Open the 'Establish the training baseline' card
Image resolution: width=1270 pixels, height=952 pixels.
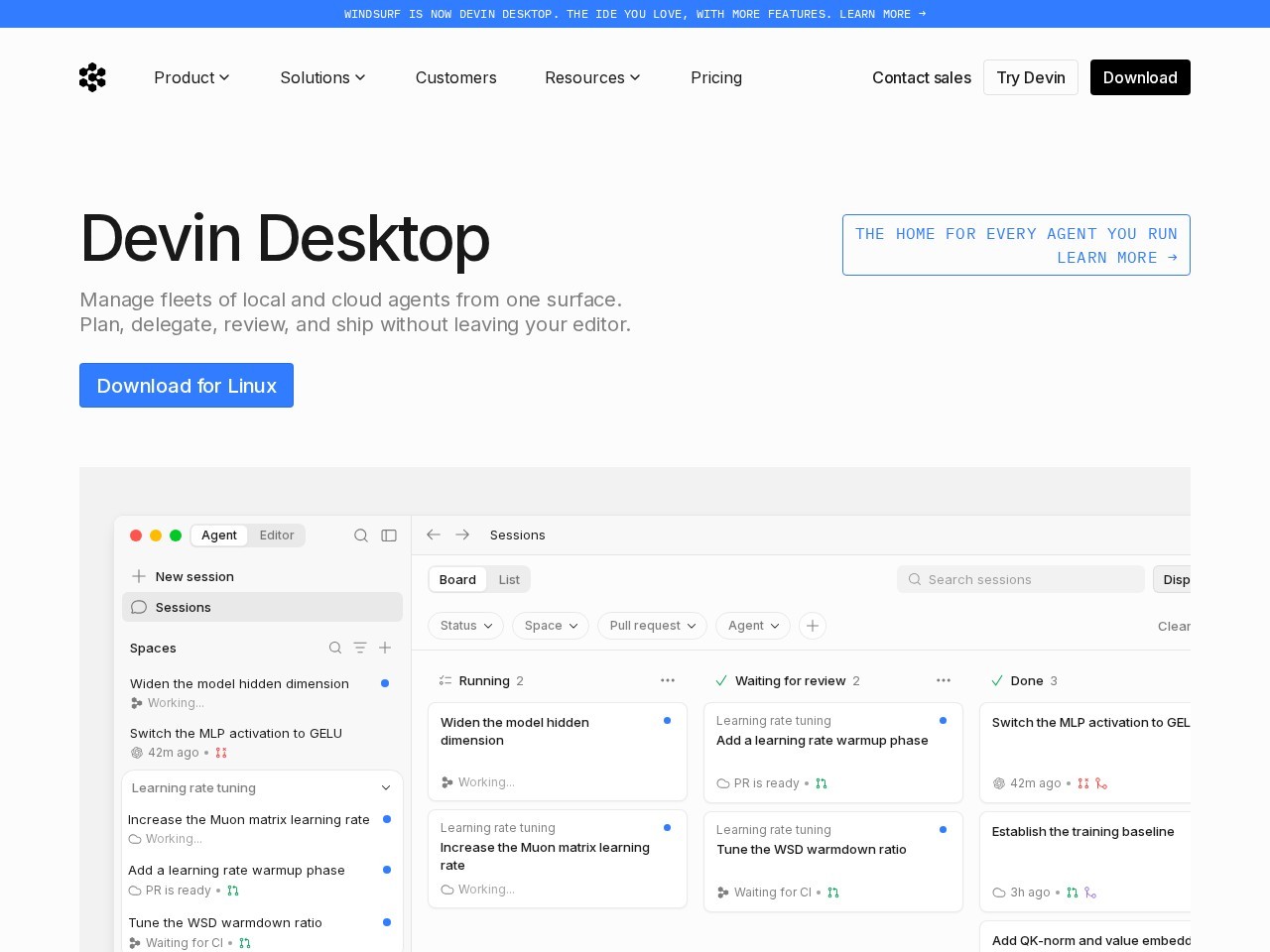(1085, 862)
